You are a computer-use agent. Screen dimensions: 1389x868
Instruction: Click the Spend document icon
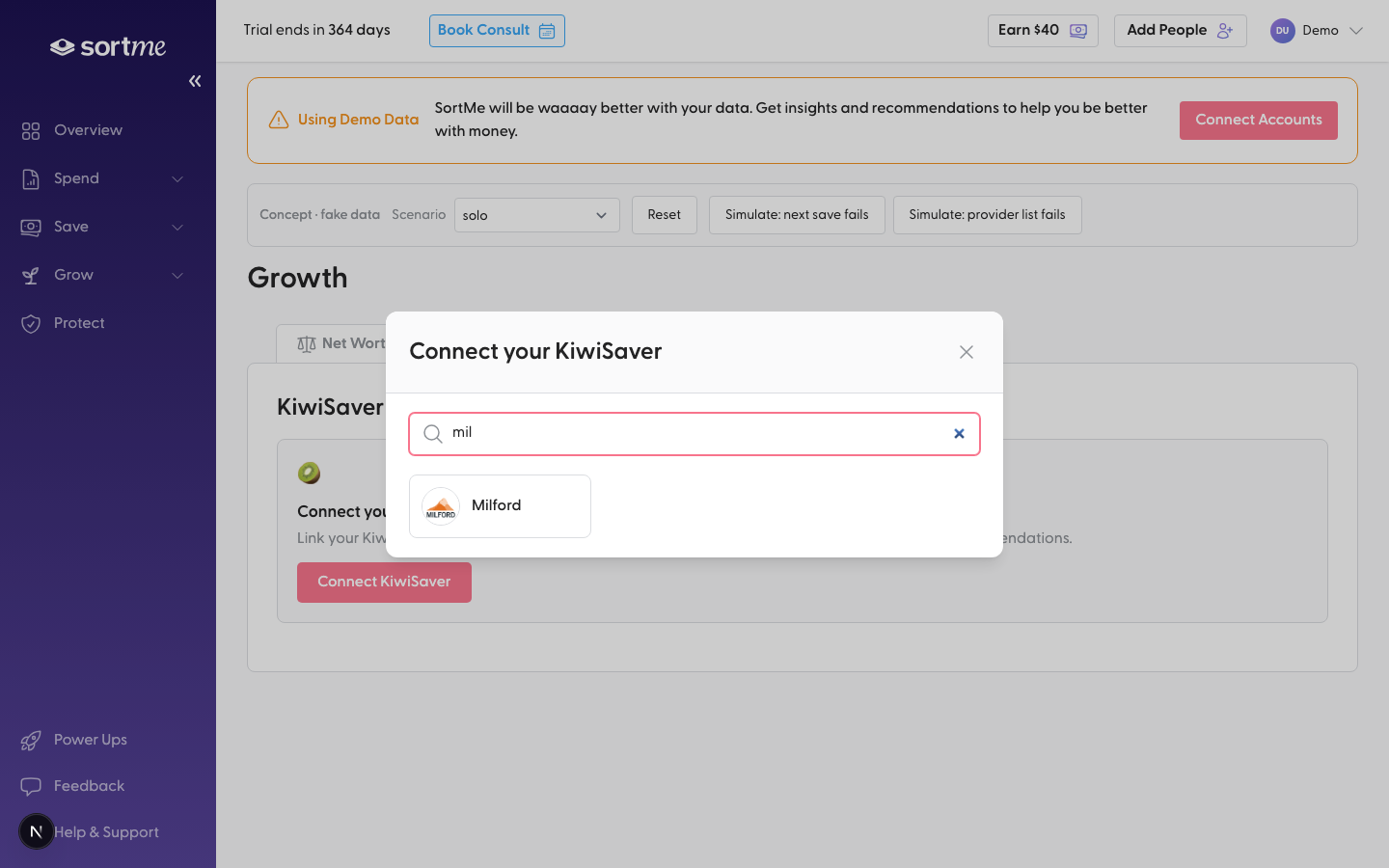click(x=31, y=178)
